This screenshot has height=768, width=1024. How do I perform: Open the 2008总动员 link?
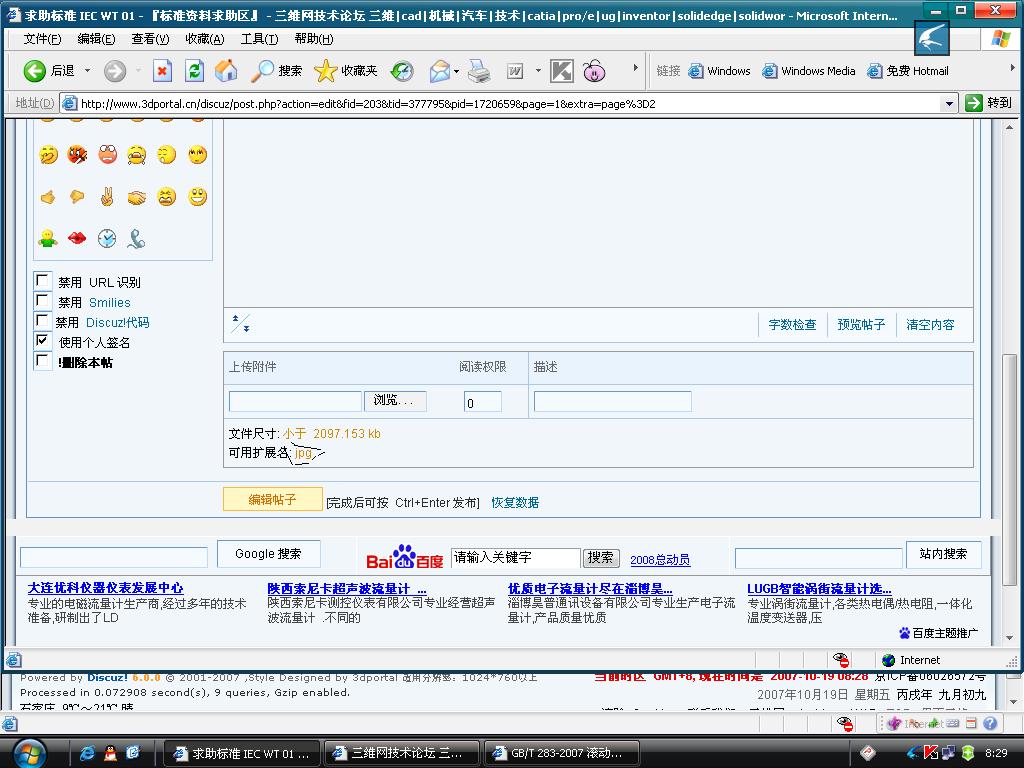(660, 560)
